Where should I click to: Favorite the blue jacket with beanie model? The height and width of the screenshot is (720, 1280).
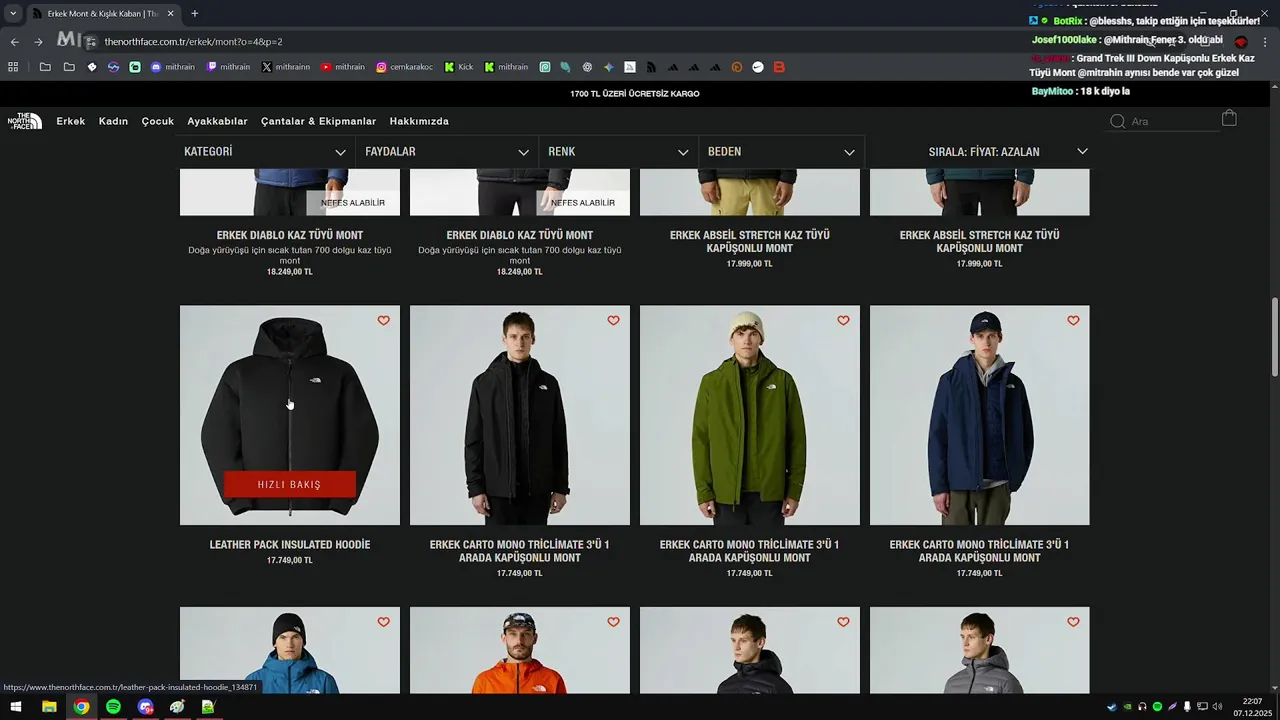tap(383, 622)
